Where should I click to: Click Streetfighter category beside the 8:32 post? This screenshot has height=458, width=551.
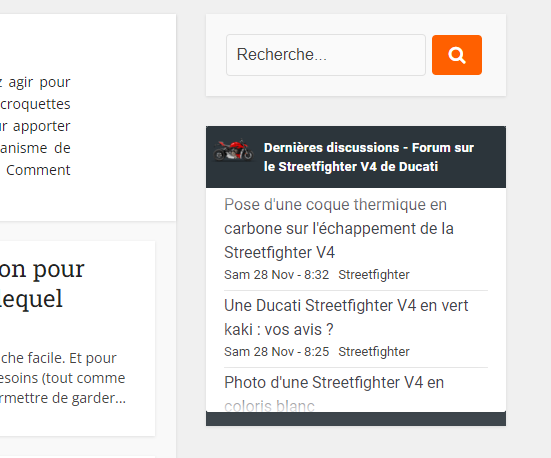374,275
